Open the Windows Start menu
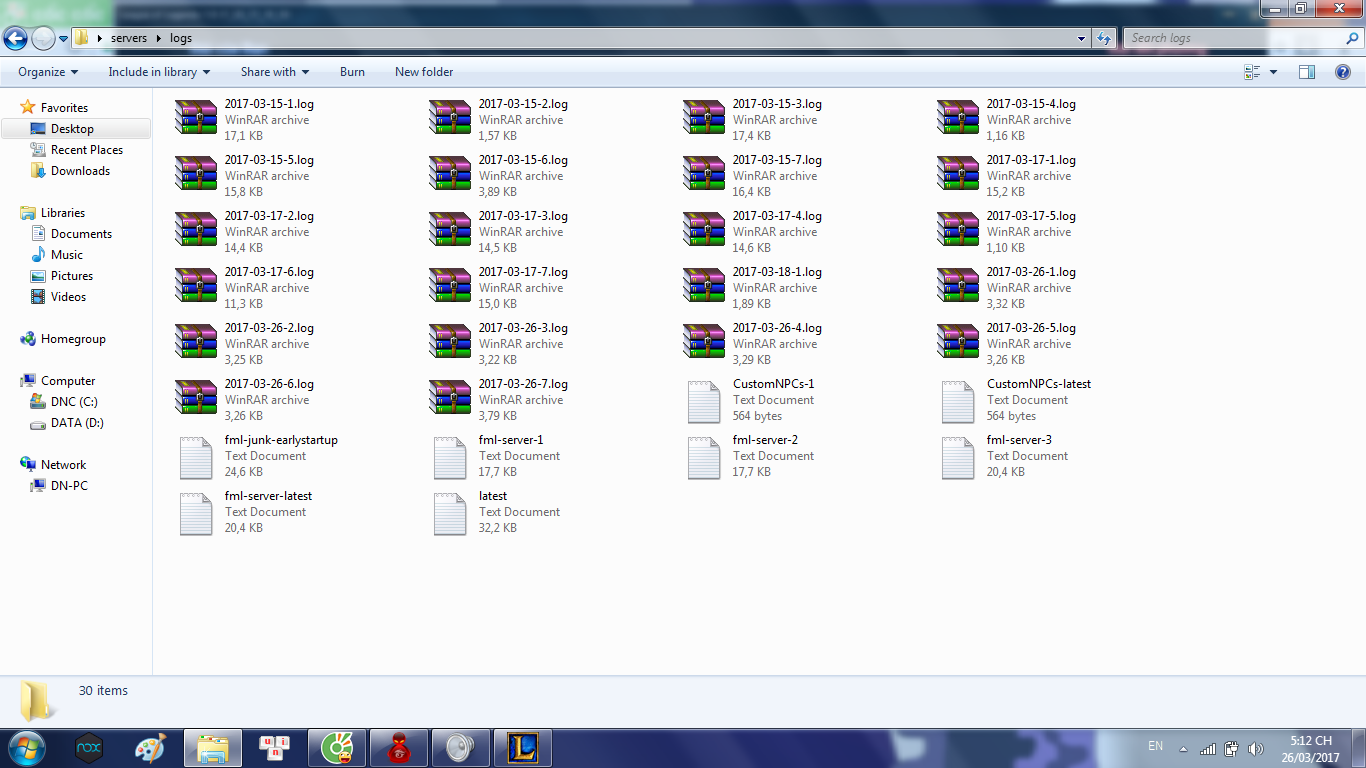Image resolution: width=1366 pixels, height=768 pixels. pos(26,747)
